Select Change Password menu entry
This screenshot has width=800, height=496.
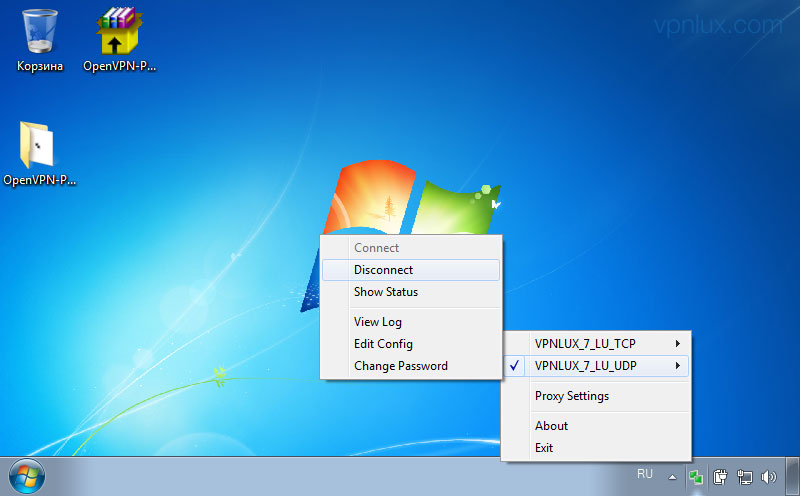(411, 366)
